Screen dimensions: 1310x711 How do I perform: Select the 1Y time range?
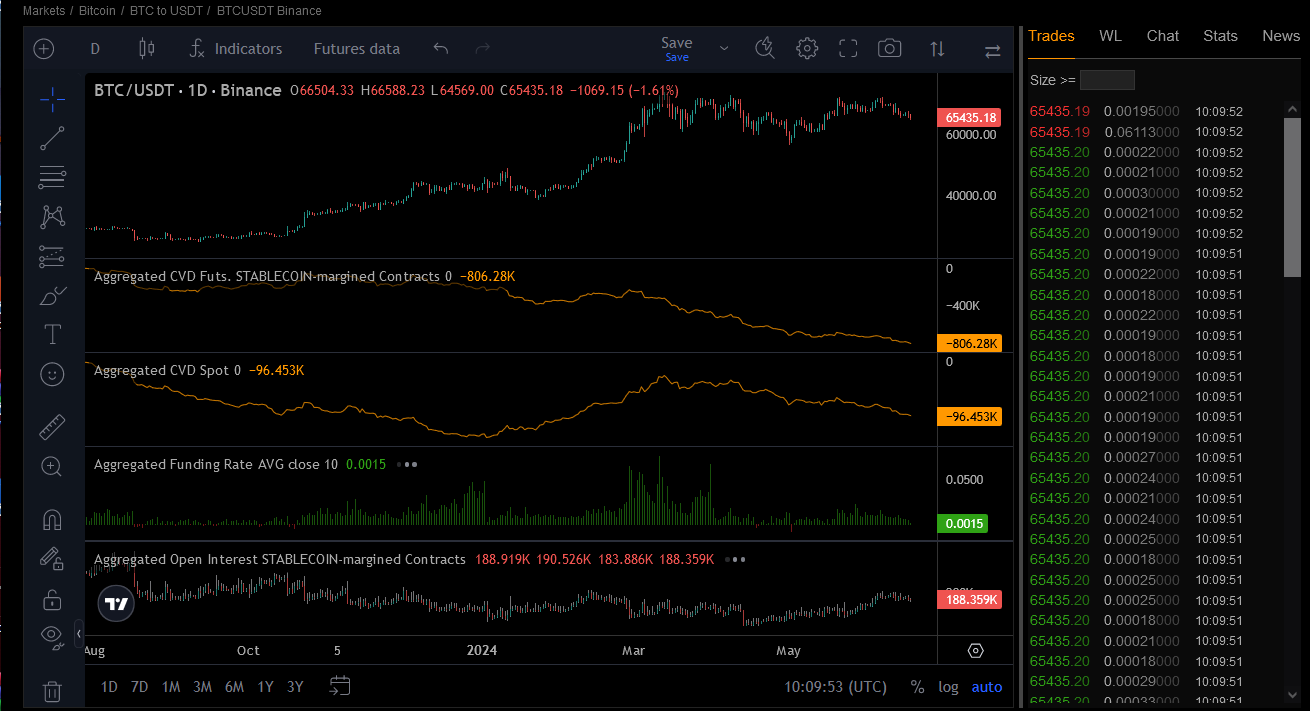(x=265, y=687)
